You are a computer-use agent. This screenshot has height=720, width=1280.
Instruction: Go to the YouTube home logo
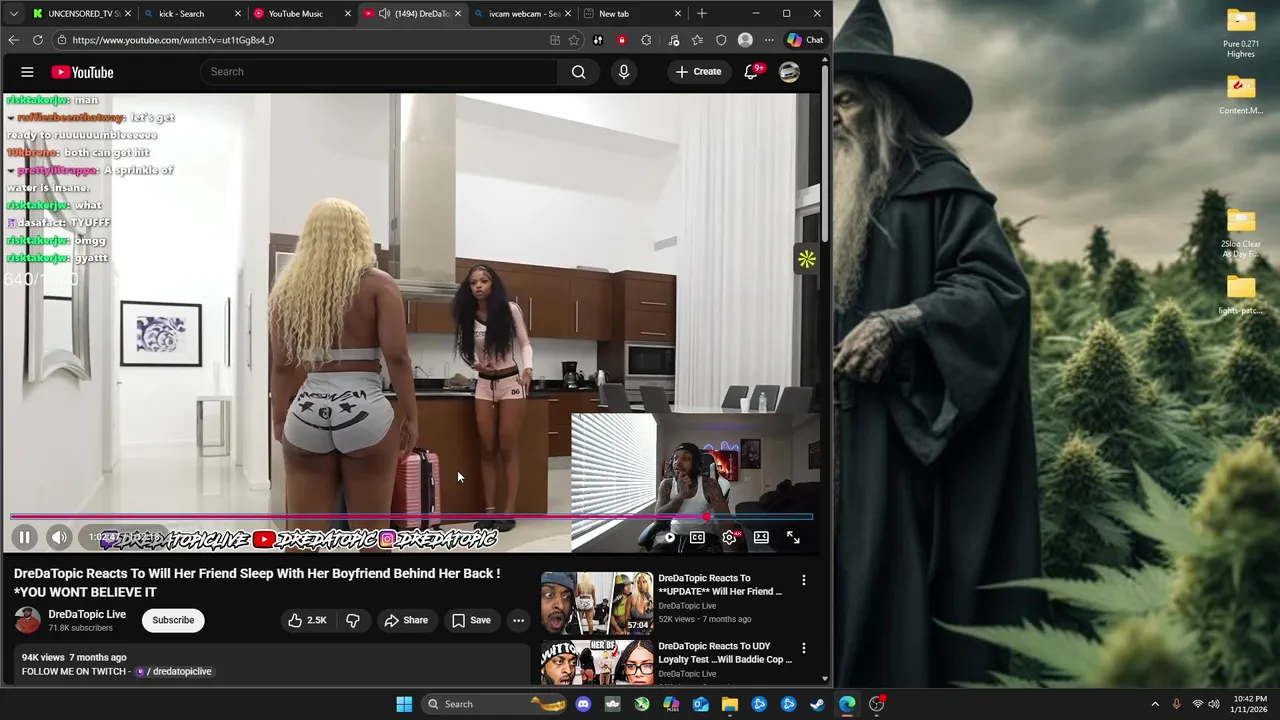(x=83, y=72)
